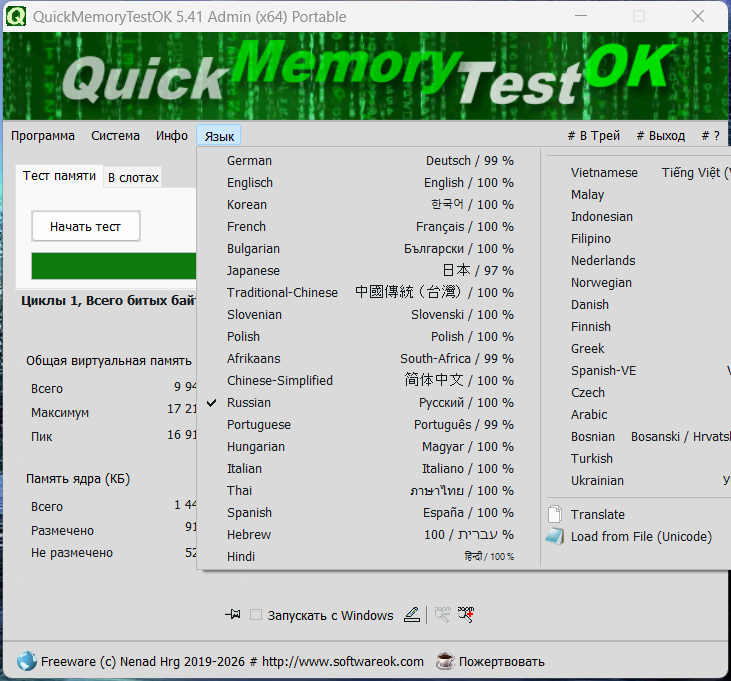Pick Danish from the language menu

(638, 305)
